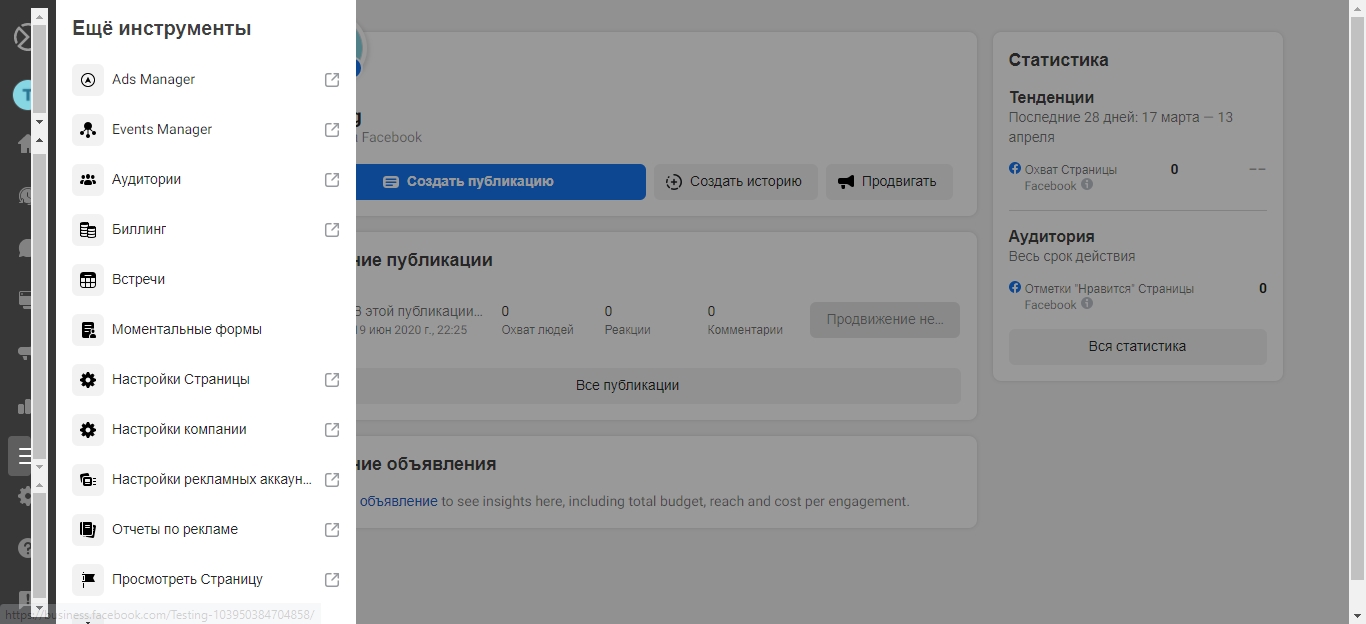Click info icon next to Отметки Нравится

coord(1087,304)
